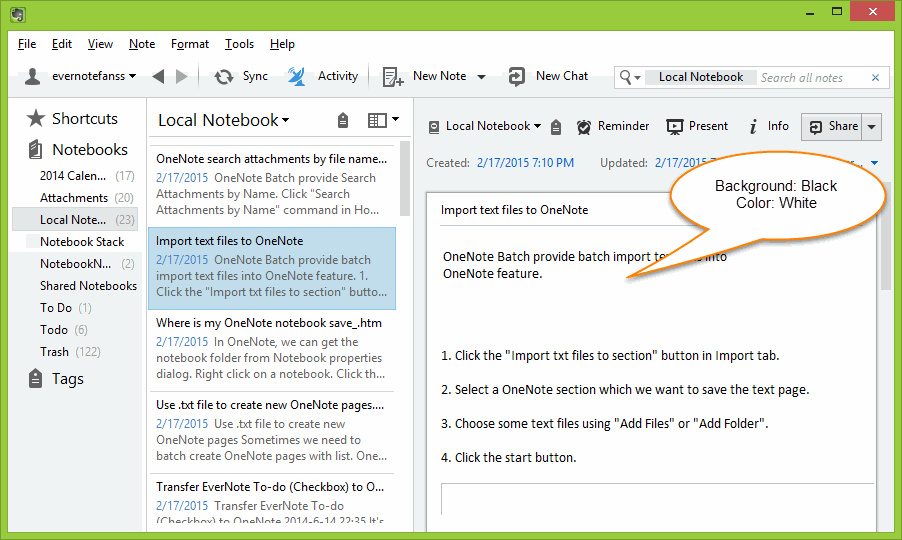The image size is (902, 540).
Task: Remove the Local Notebook search scope tag
Action: click(x=701, y=77)
